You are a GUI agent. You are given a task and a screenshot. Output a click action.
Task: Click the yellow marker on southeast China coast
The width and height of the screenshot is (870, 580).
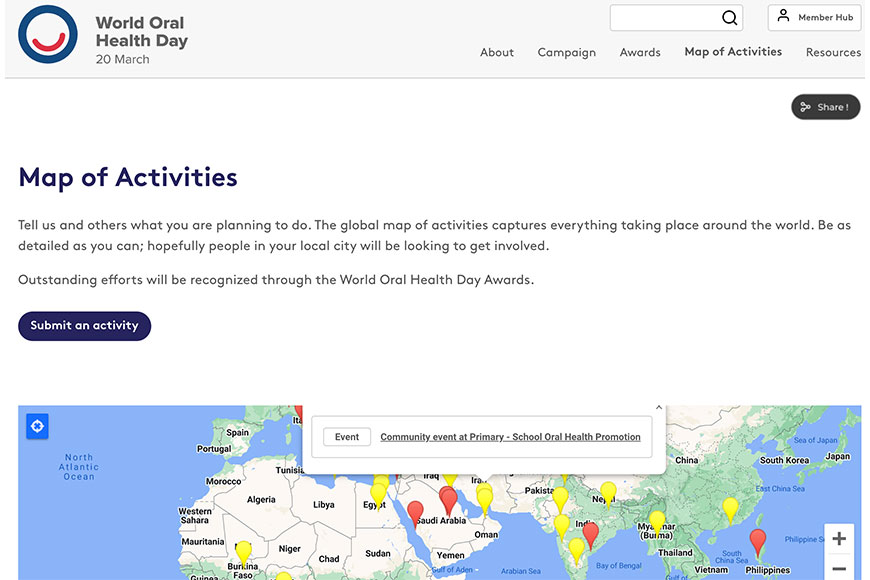730,509
